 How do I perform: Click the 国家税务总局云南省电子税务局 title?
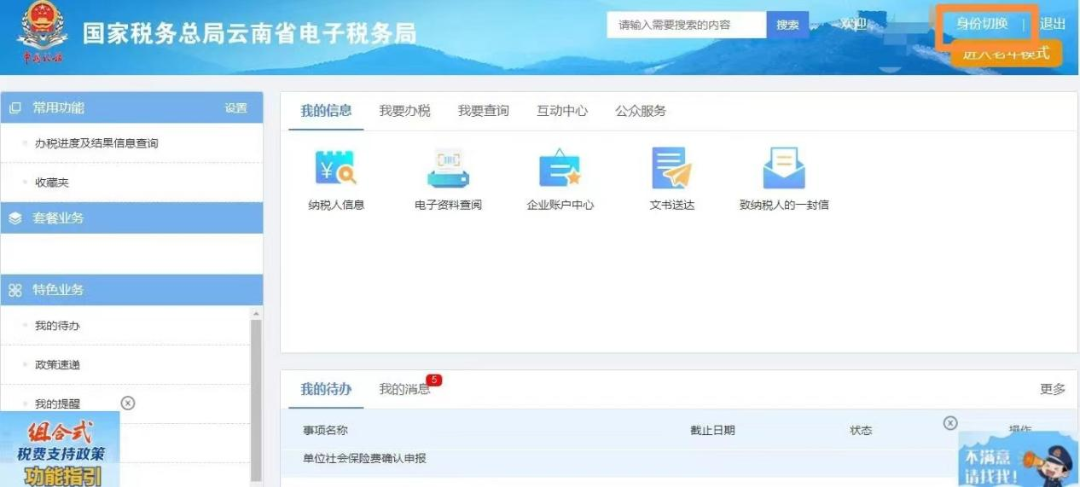(249, 33)
